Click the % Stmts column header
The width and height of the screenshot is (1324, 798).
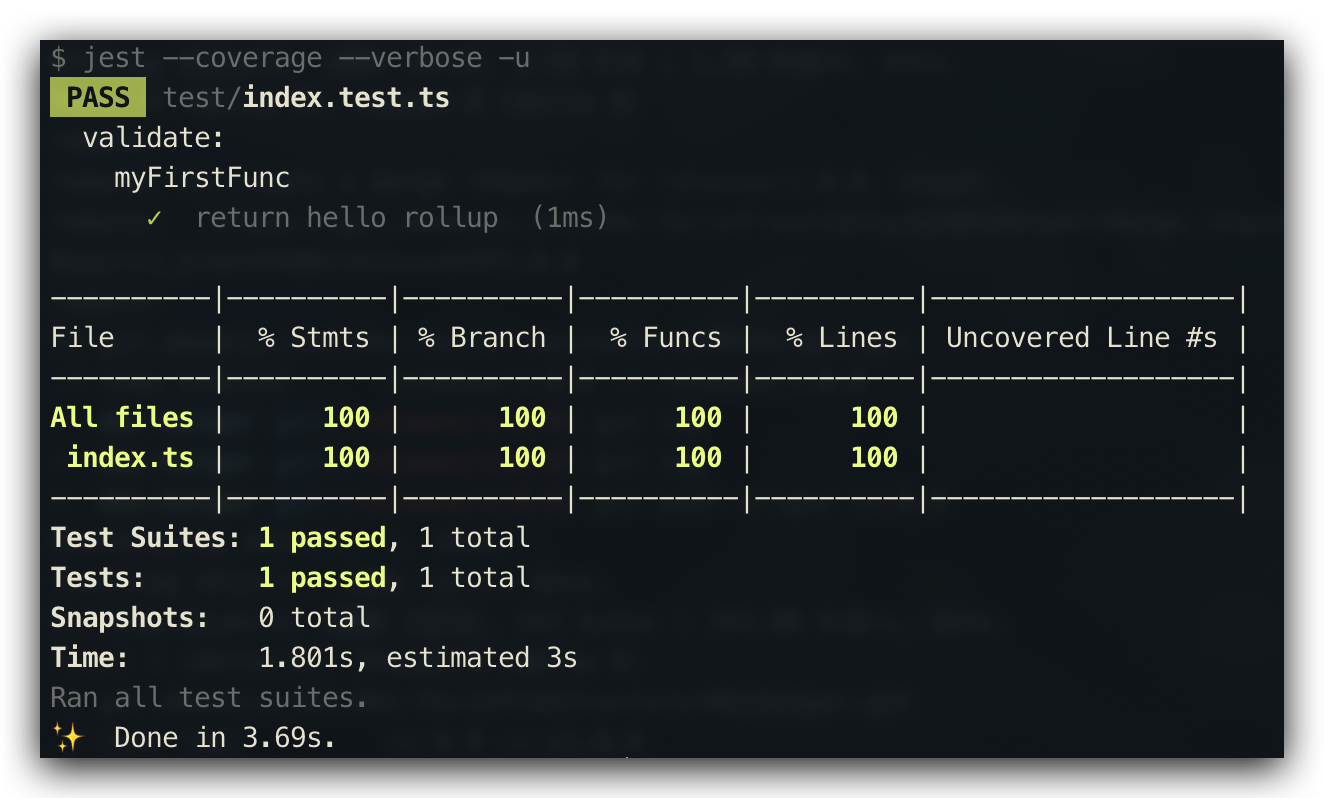pyautogui.click(x=314, y=338)
